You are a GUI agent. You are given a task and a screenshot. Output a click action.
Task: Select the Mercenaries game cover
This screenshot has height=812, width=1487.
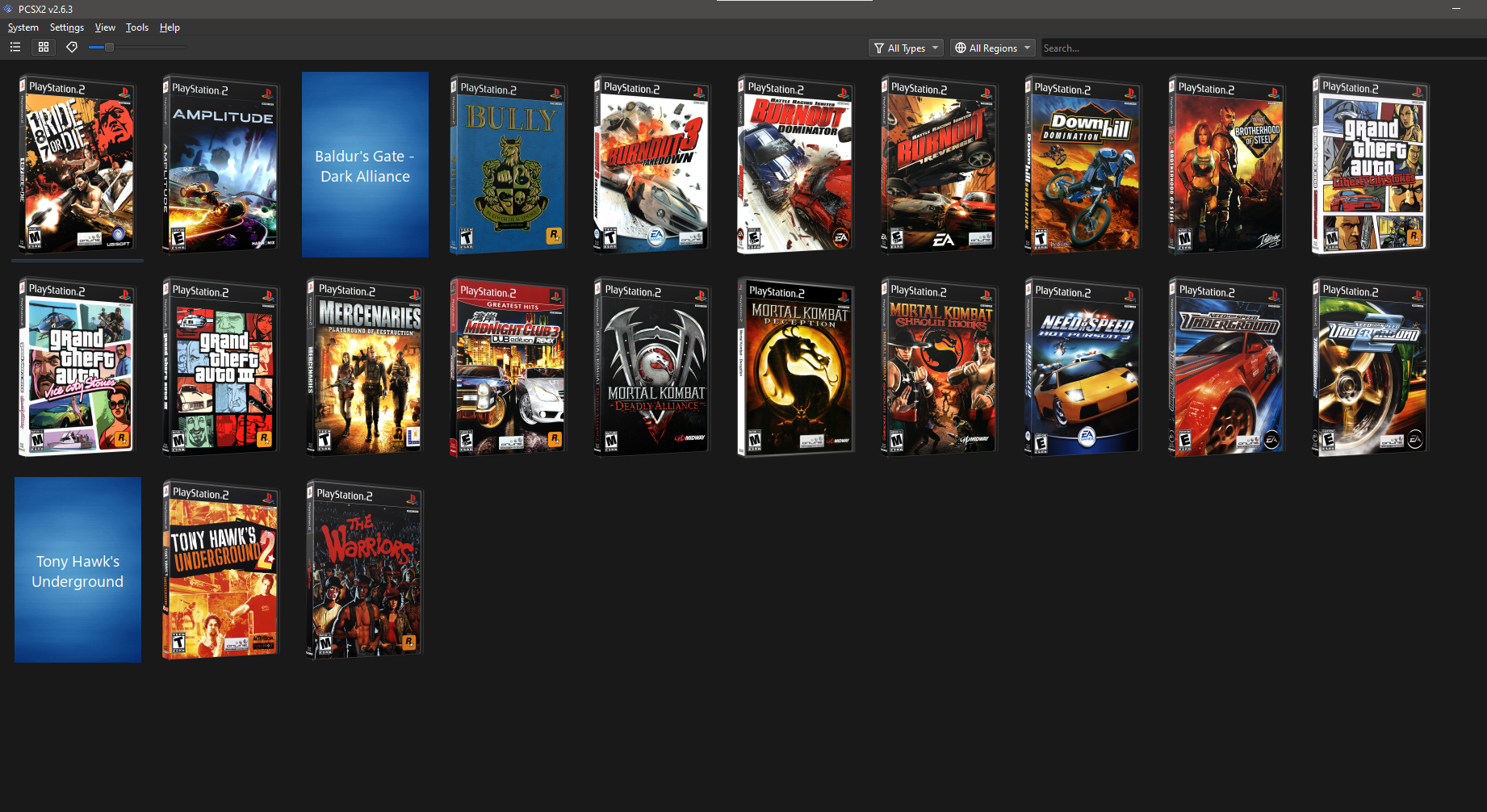click(x=365, y=367)
